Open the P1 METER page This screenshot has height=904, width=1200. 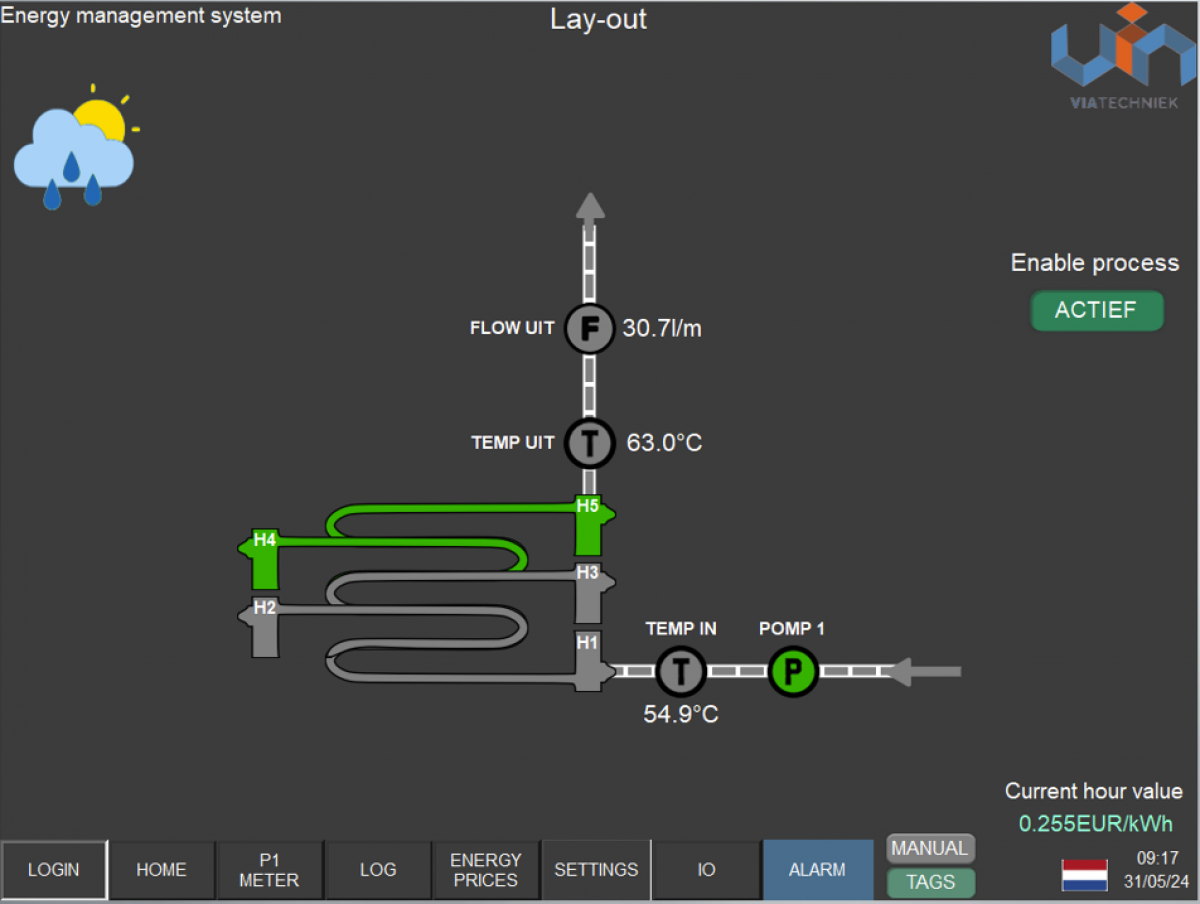[270, 870]
